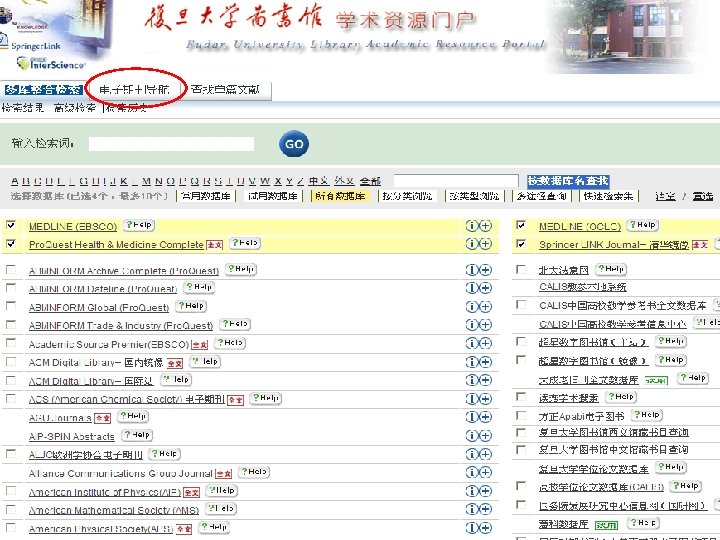720x540 pixels.
Task: Open the SpringerLink logo in header
Action: [35, 46]
